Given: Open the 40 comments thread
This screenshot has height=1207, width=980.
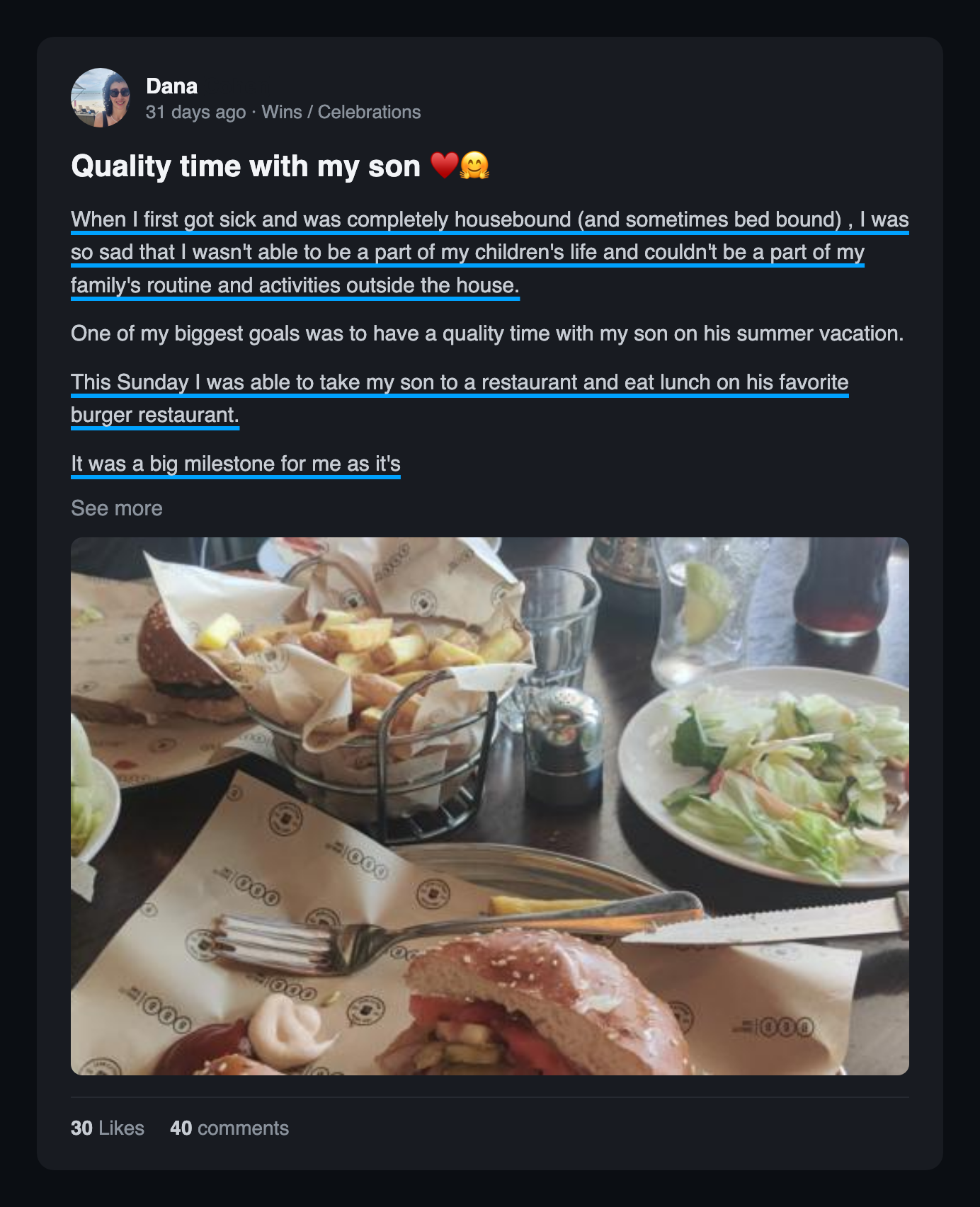Looking at the screenshot, I should coord(229,1128).
